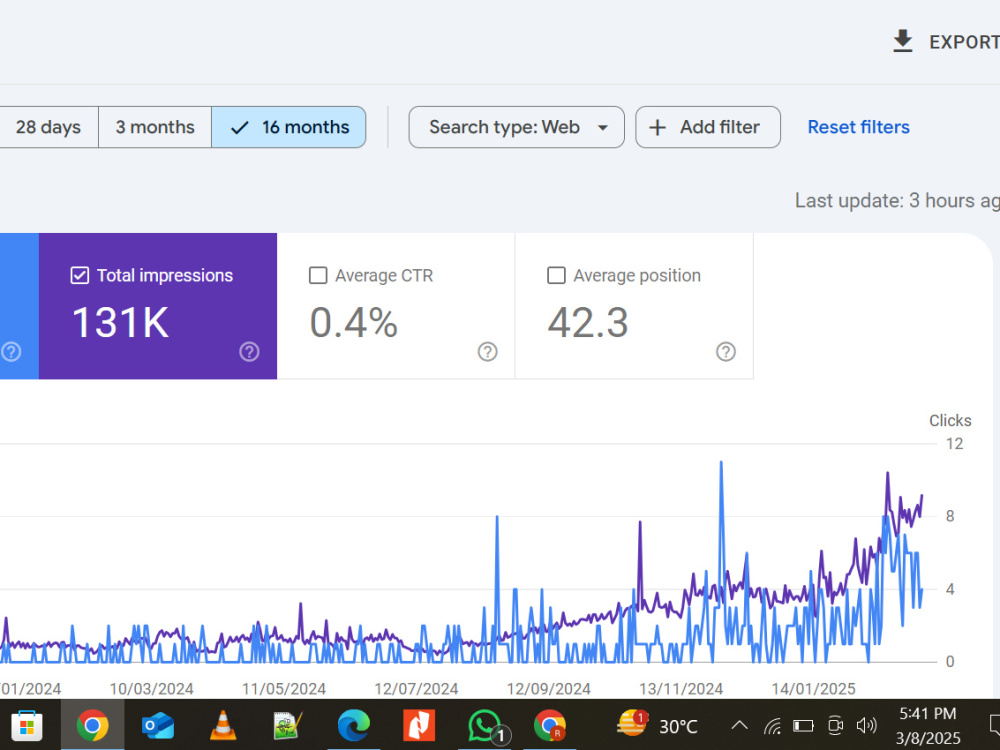Image resolution: width=1000 pixels, height=750 pixels.
Task: Open Google Chrome from the taskbar
Action: coord(92,725)
